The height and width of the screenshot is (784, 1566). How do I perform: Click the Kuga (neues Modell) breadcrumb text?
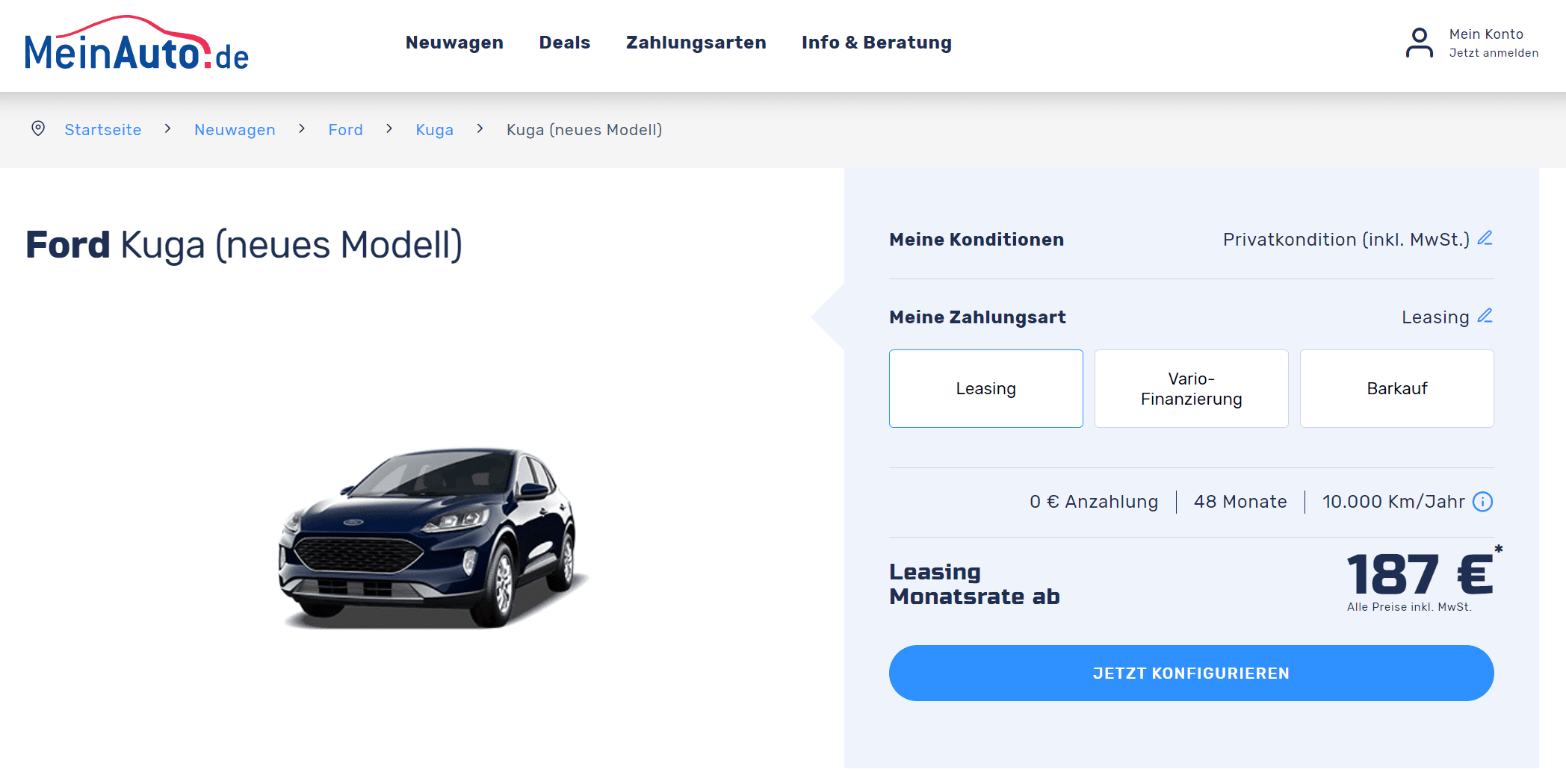[x=584, y=130]
